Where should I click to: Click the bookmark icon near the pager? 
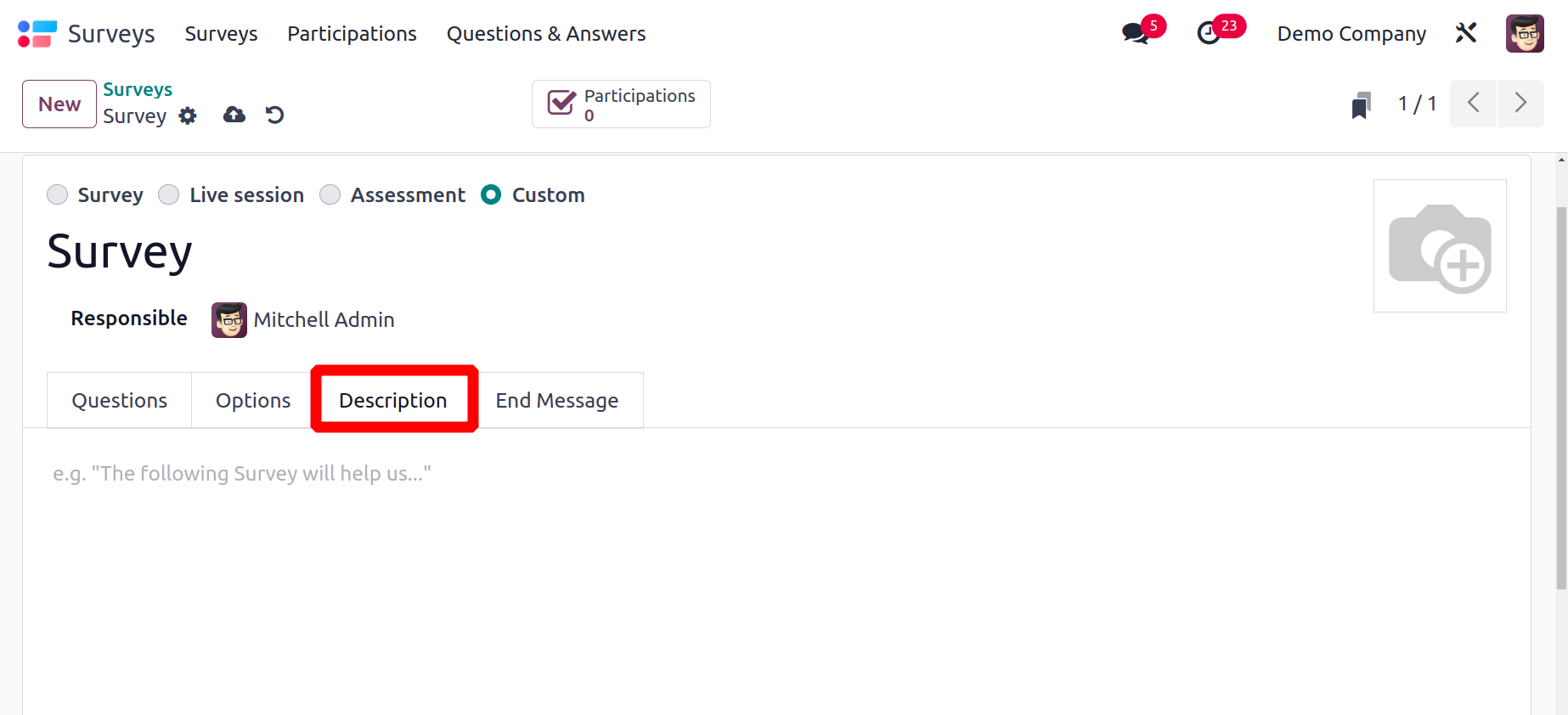1361,105
